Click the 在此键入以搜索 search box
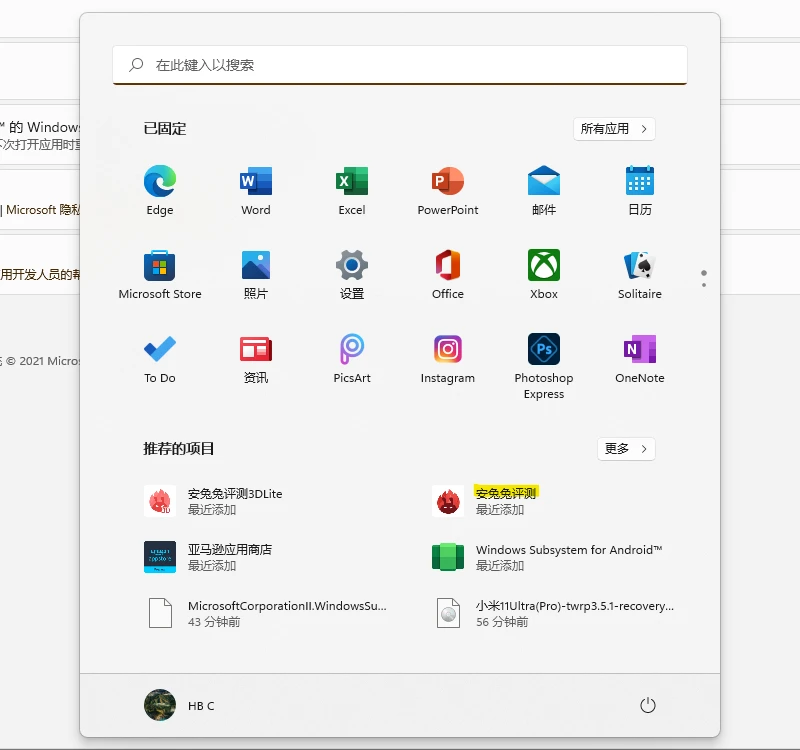 pyautogui.click(x=399, y=65)
